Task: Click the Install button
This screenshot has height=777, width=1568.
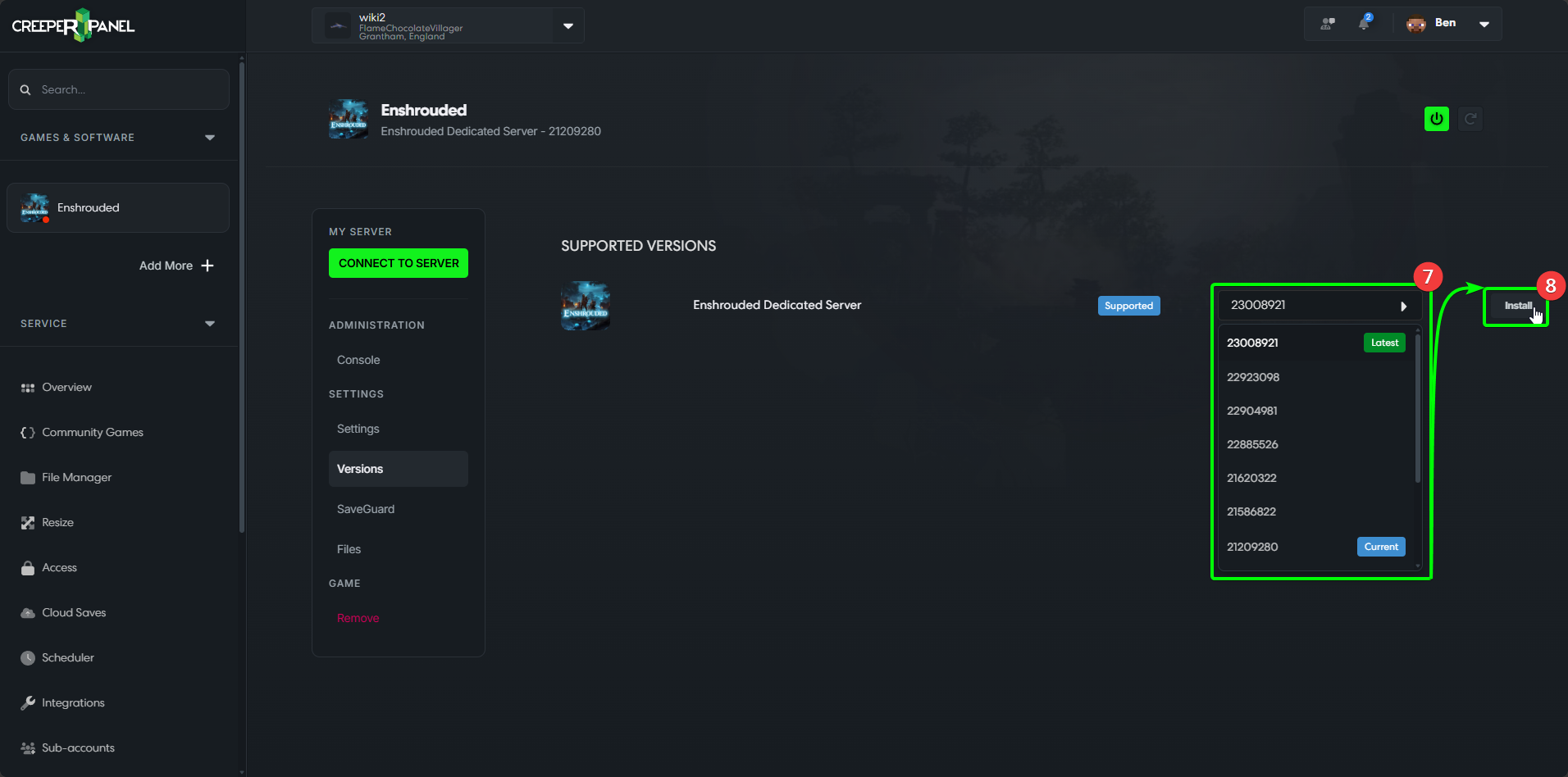Action: click(1517, 306)
